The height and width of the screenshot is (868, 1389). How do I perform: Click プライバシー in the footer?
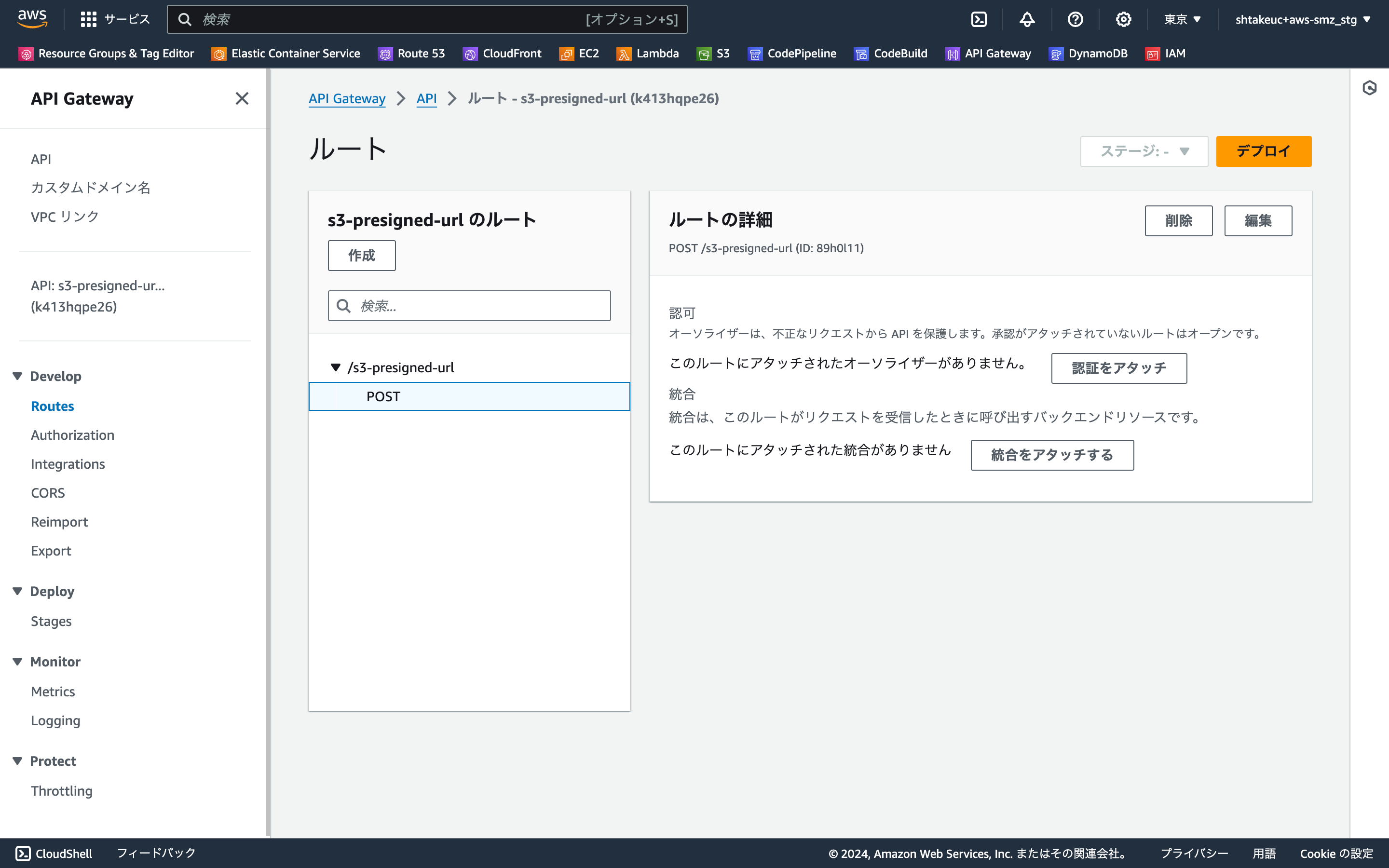pos(1194,853)
